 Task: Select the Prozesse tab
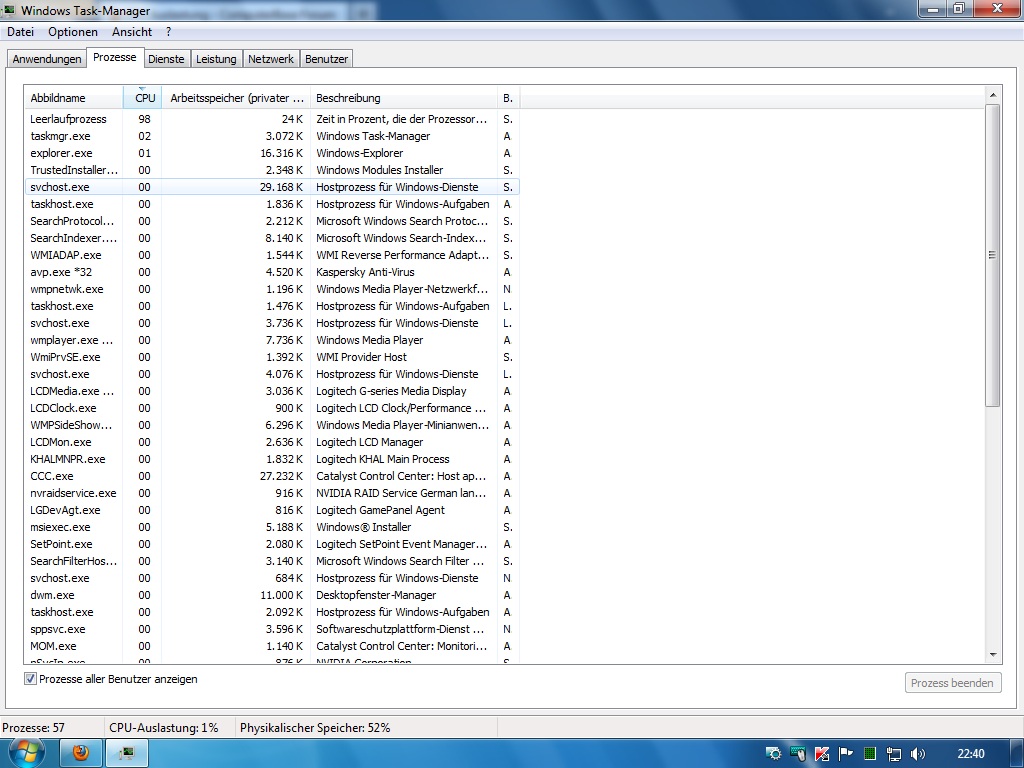pos(115,57)
